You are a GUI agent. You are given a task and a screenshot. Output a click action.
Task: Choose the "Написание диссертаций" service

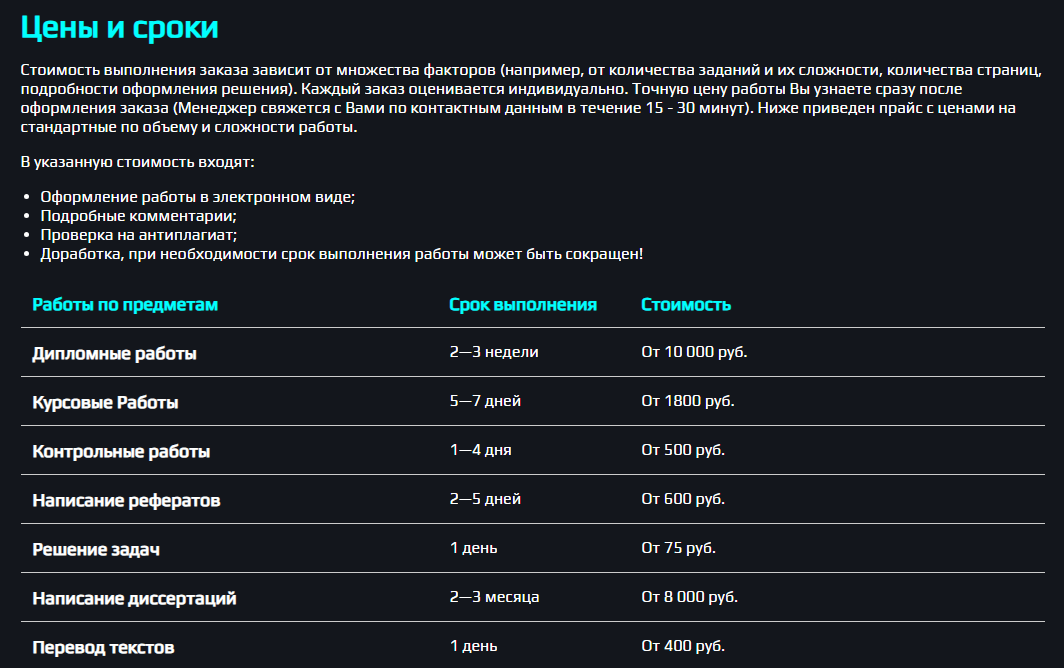click(134, 598)
